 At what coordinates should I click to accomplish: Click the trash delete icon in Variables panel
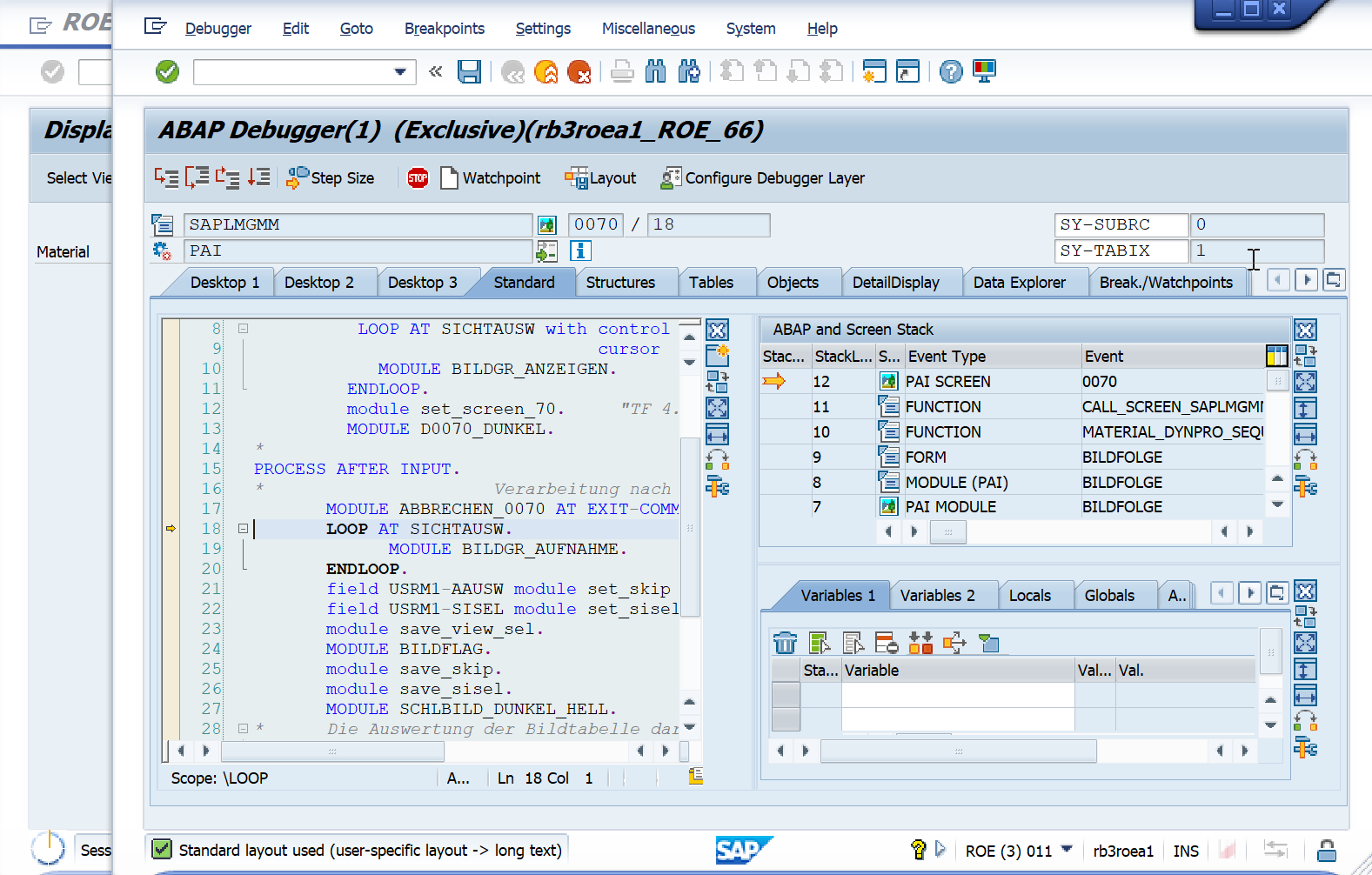coord(785,643)
